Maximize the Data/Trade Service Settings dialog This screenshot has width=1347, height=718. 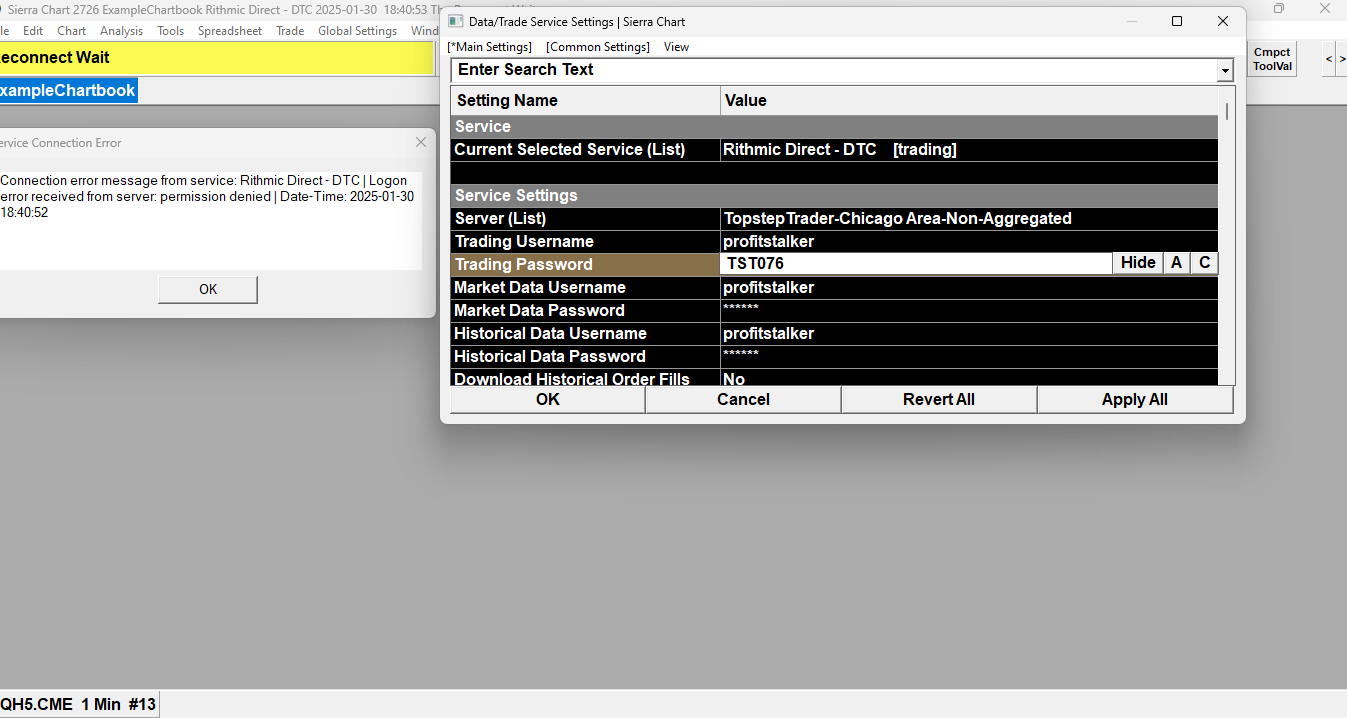tap(1177, 21)
